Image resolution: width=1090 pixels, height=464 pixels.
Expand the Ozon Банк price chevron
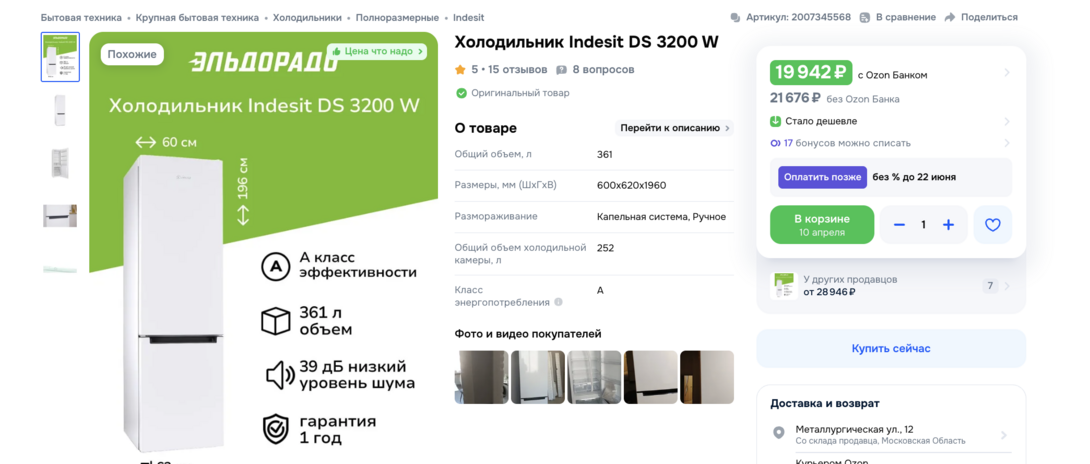(x=1007, y=72)
